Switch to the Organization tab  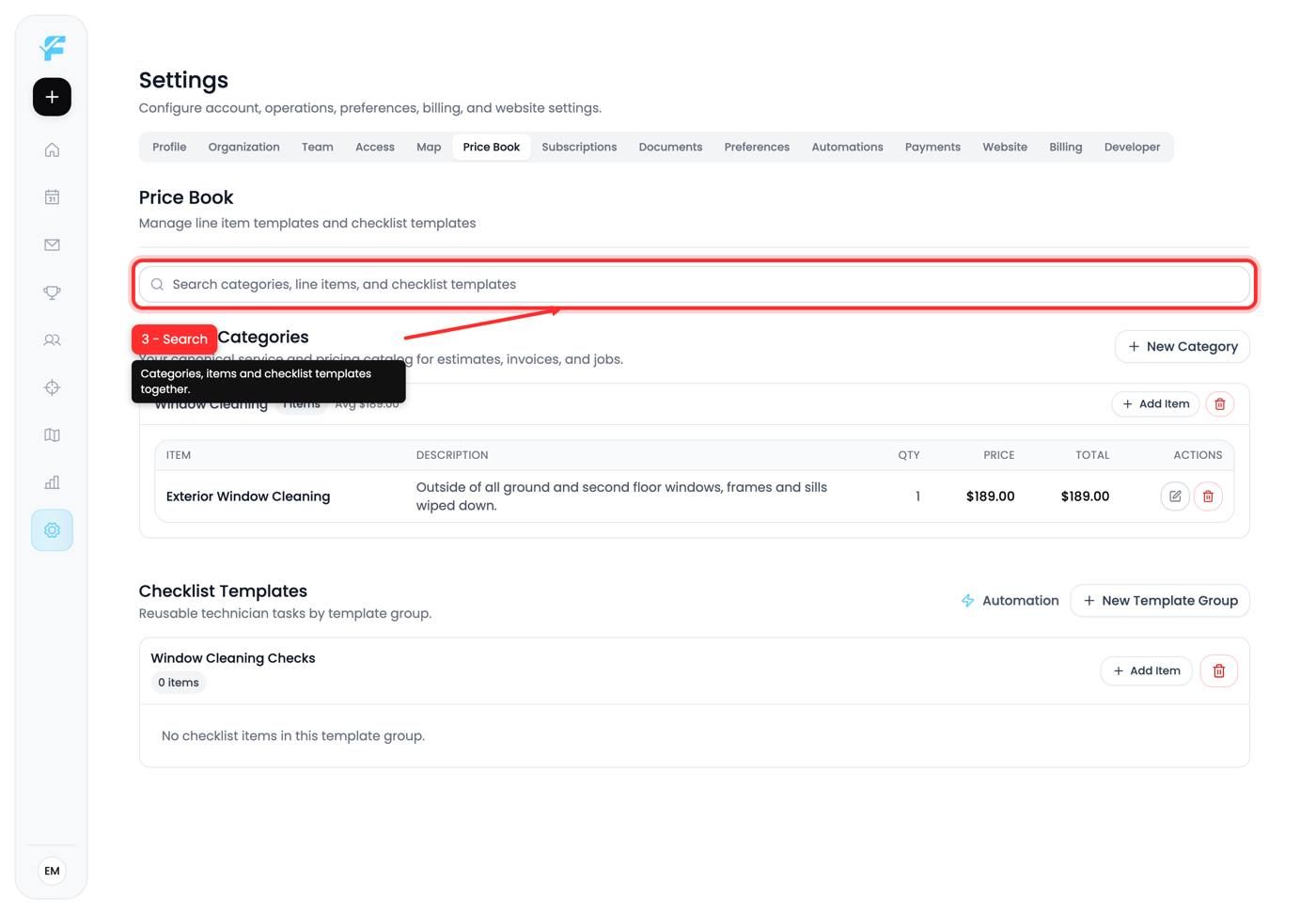(243, 147)
